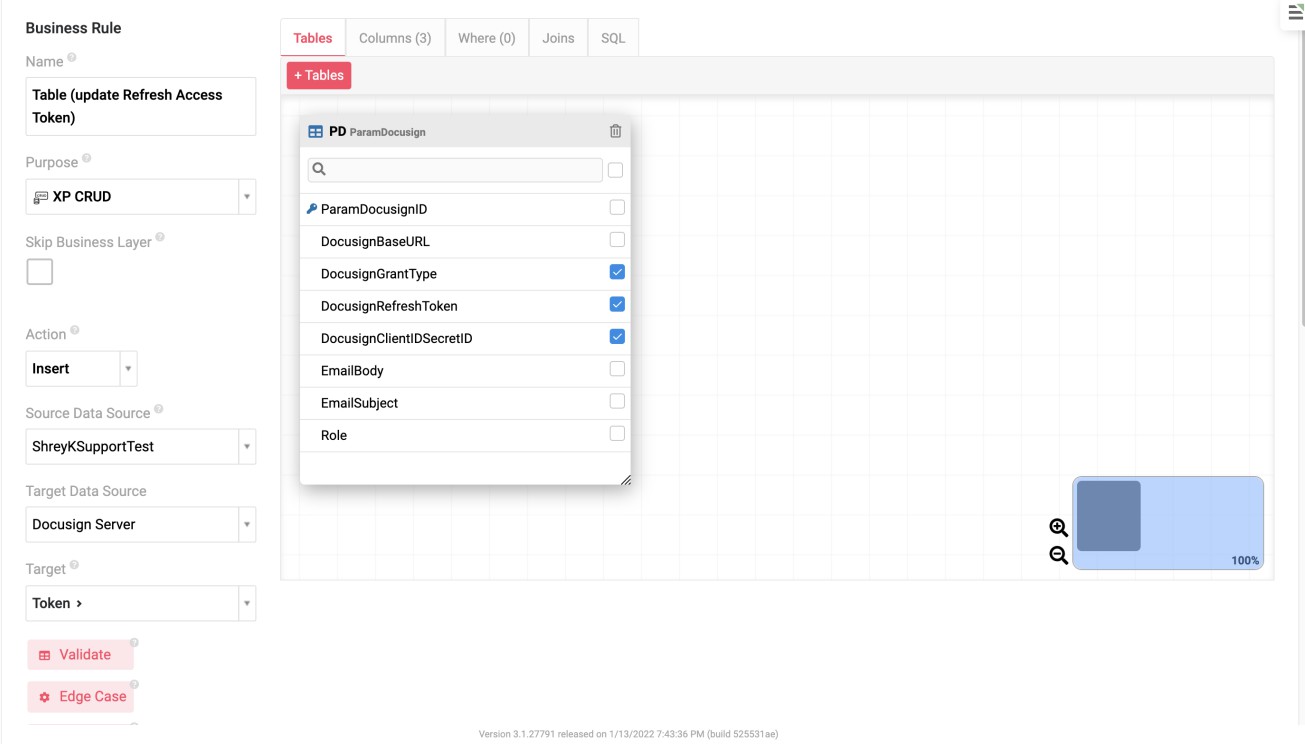
Task: Delete the ParamDocusign table using the trash icon
Action: coord(614,131)
